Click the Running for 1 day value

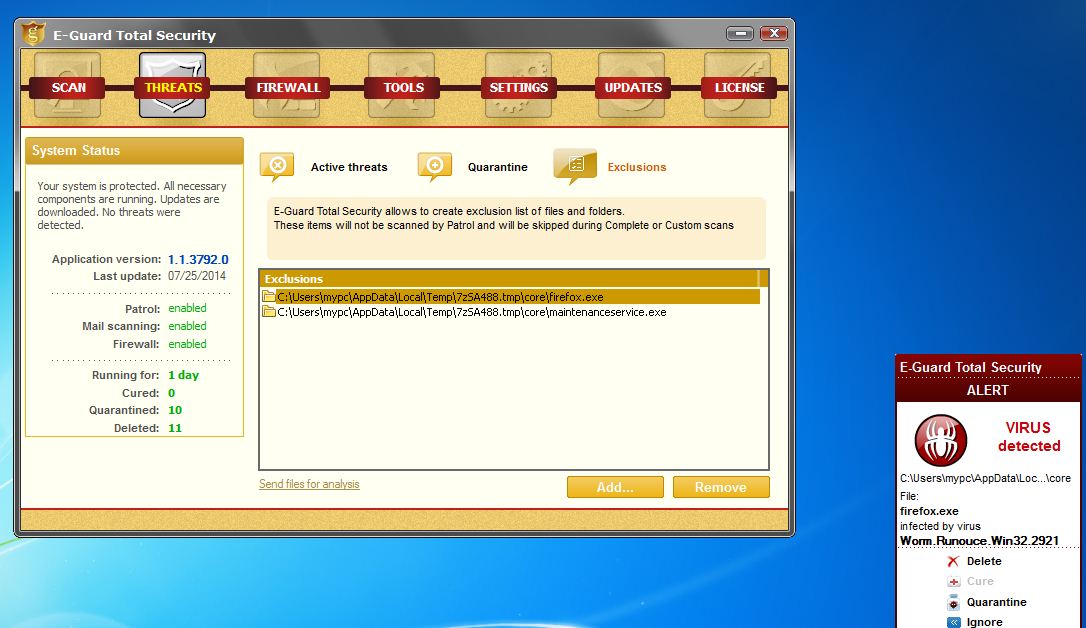tap(184, 375)
